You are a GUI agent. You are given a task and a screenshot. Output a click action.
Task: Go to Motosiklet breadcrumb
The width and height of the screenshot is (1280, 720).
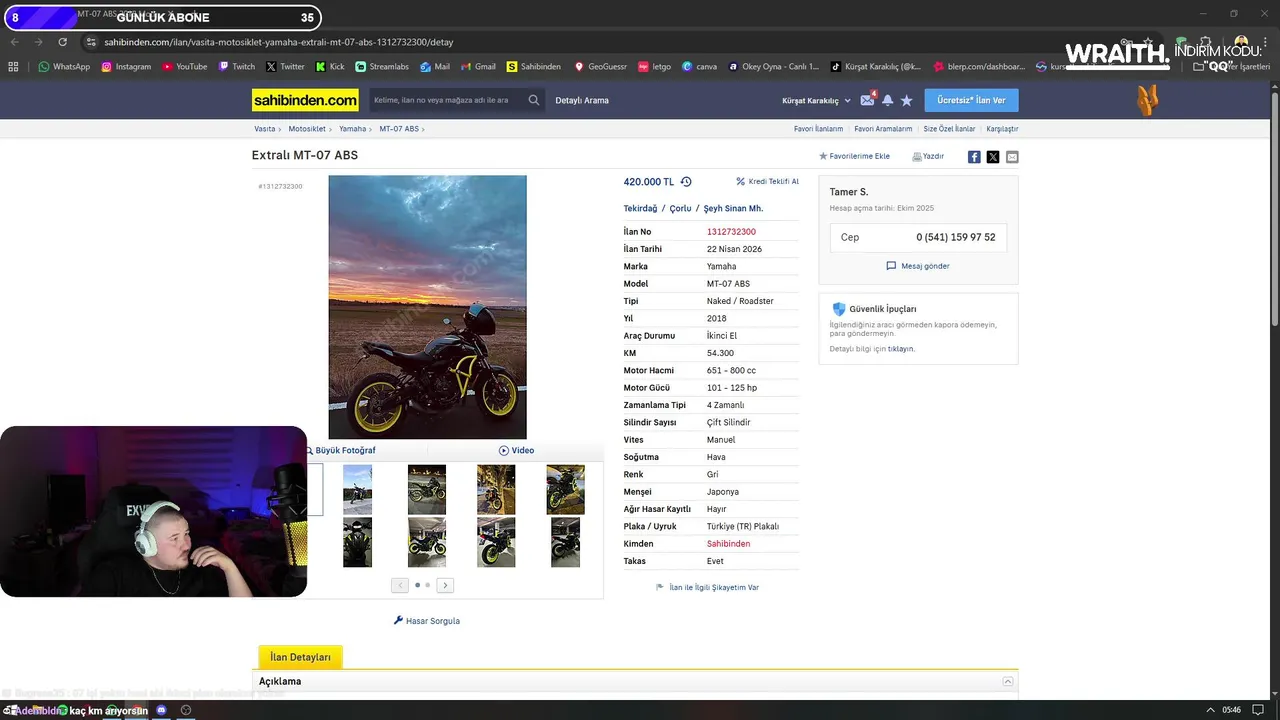pos(307,129)
